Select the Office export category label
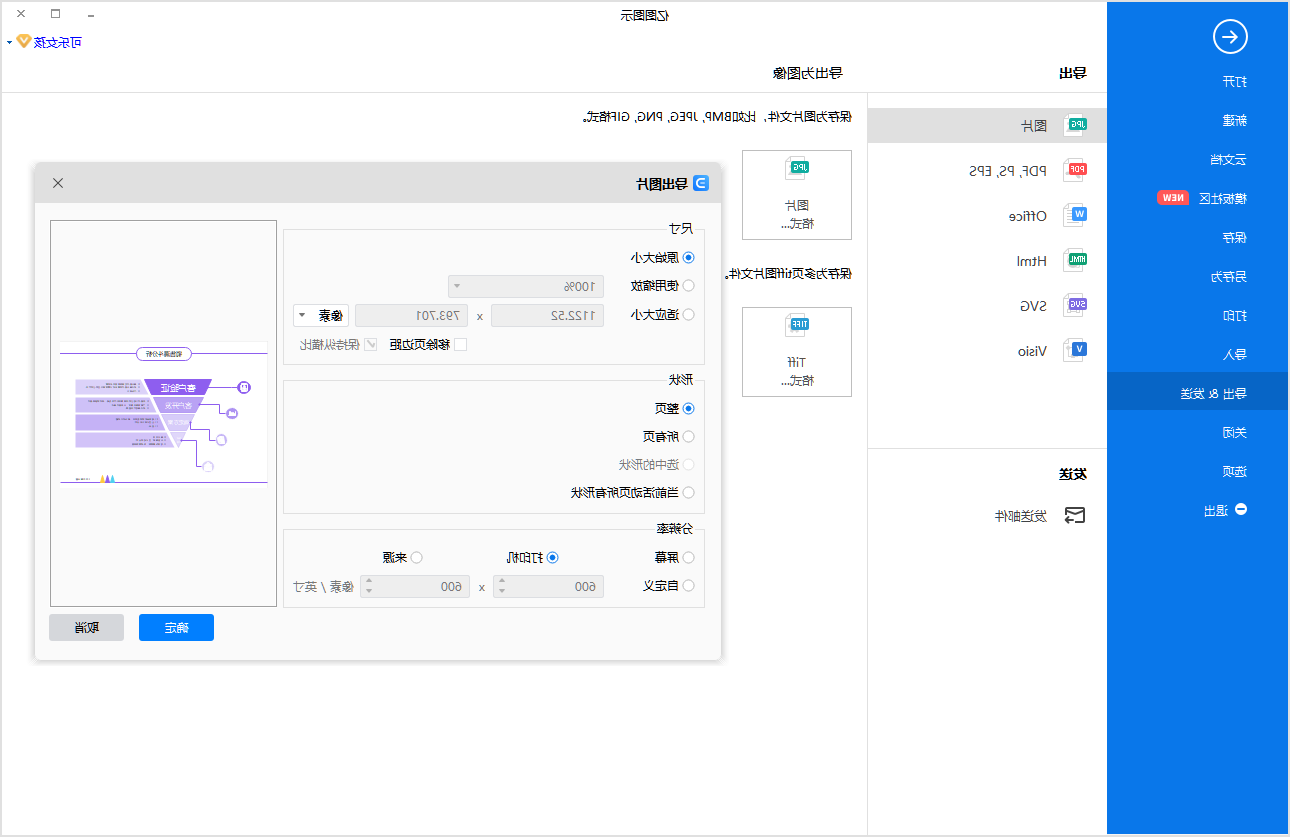The height and width of the screenshot is (837, 1290). pos(1027,216)
